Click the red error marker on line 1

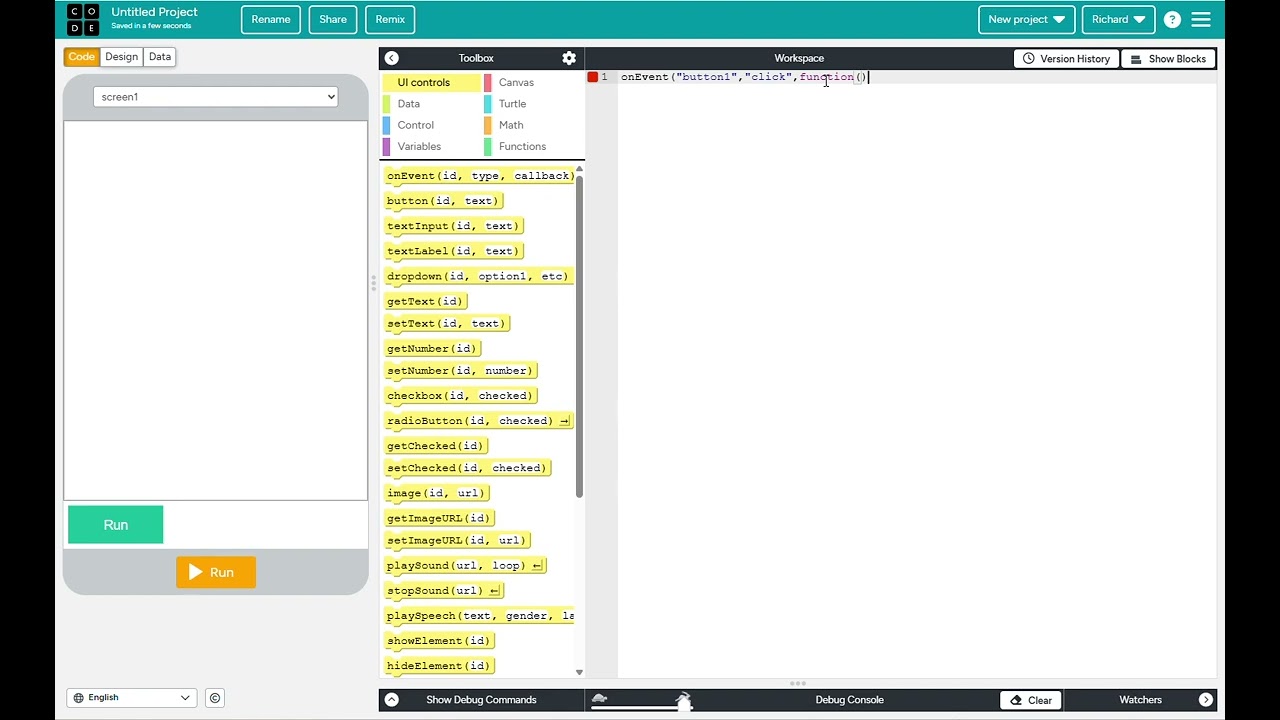[x=592, y=77]
